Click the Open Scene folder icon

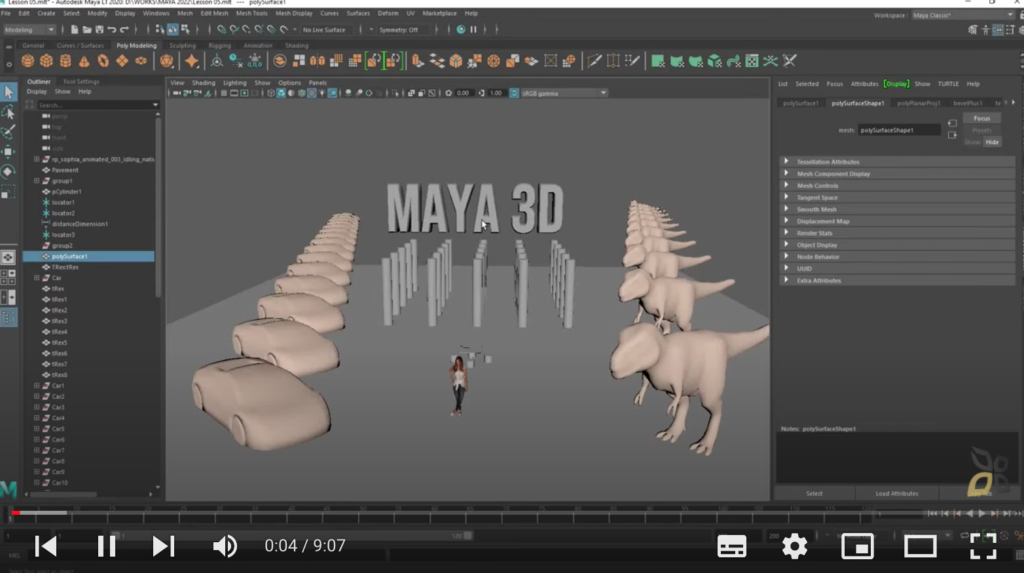click(87, 29)
